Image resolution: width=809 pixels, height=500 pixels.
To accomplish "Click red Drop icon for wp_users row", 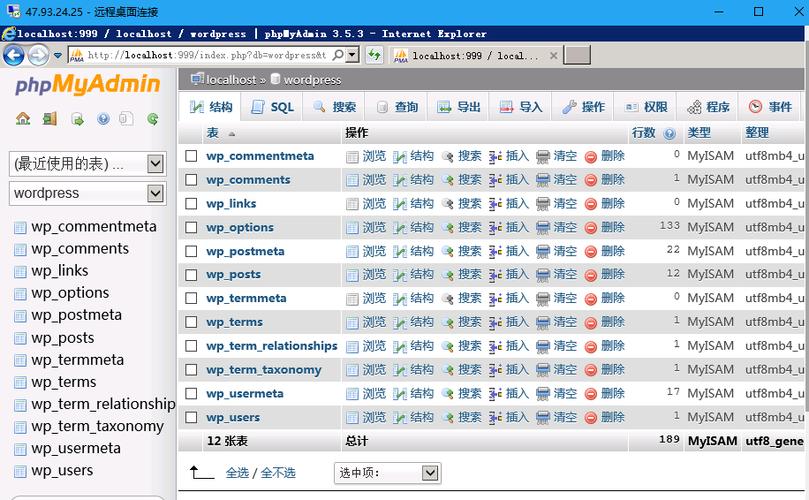I will pyautogui.click(x=591, y=418).
